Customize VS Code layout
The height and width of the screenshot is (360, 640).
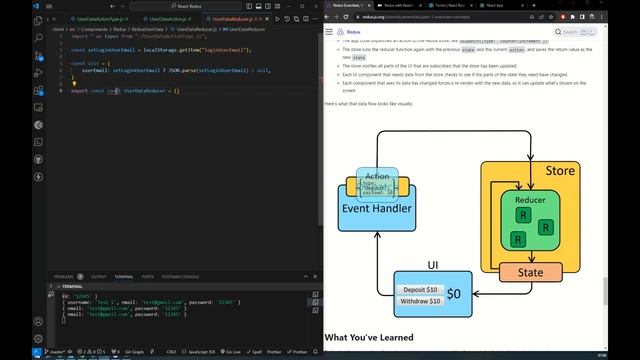click(x=278, y=6)
